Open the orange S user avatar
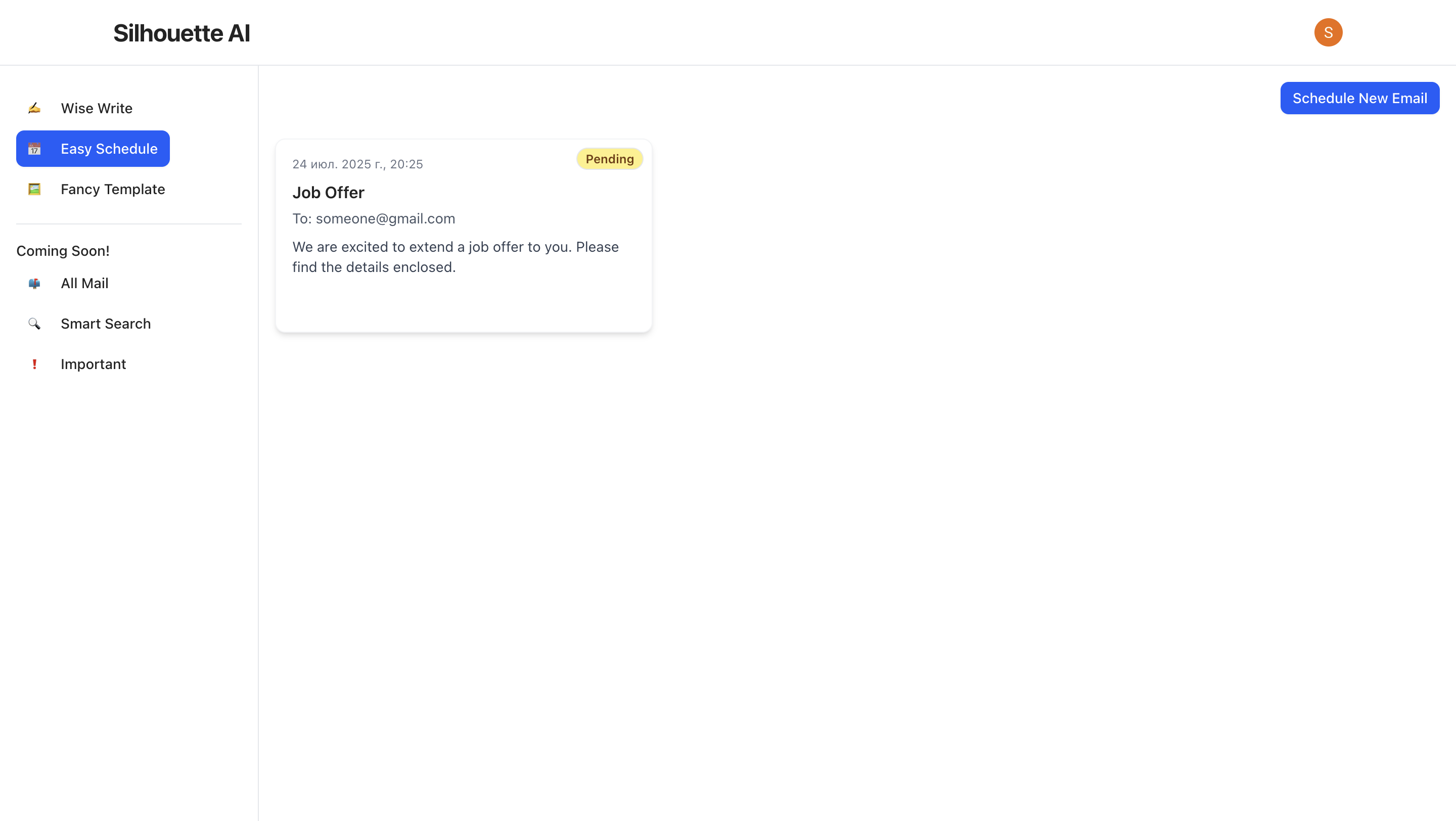Viewport: 1456px width, 821px height. pyautogui.click(x=1328, y=33)
